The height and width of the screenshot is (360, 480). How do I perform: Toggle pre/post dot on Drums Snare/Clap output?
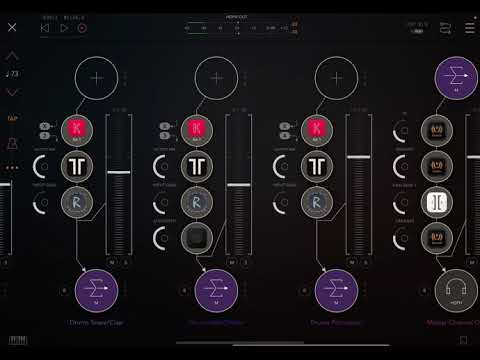tap(64, 291)
